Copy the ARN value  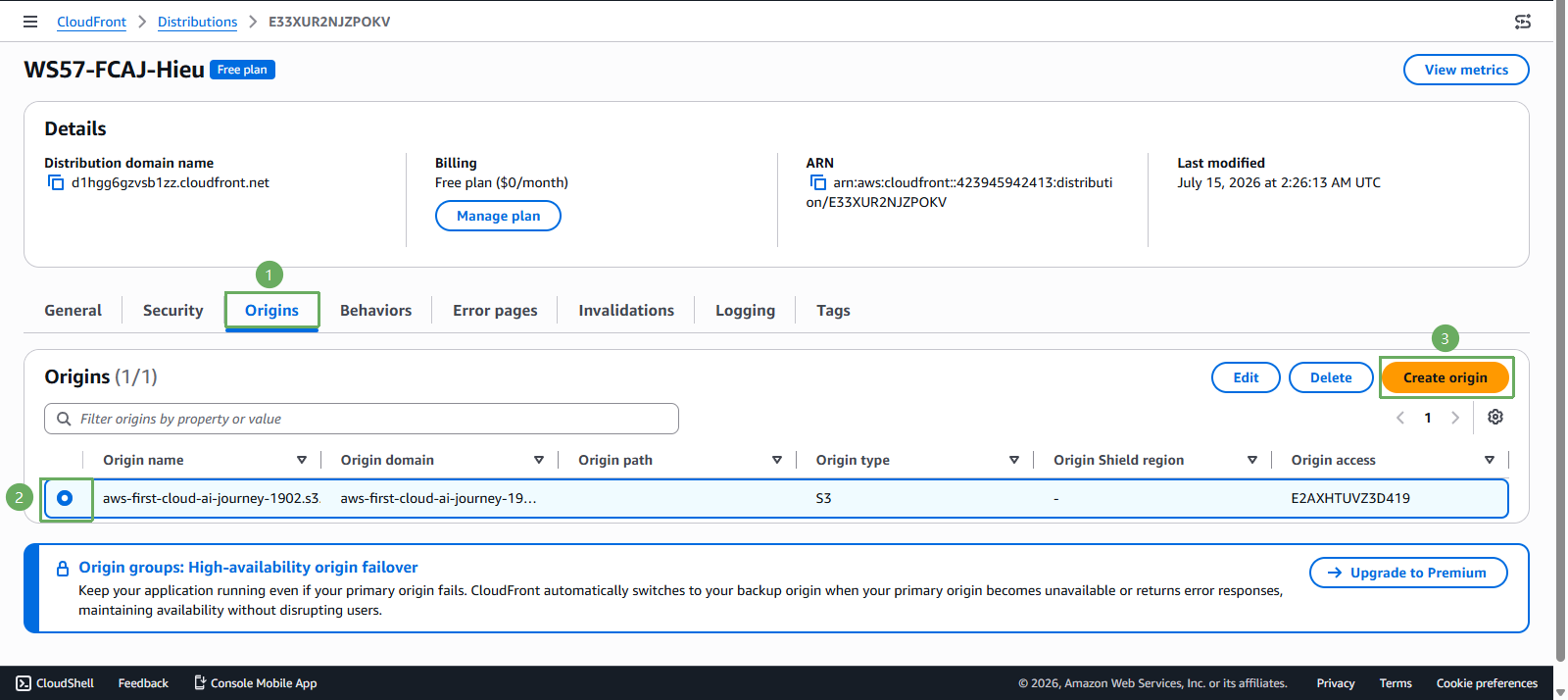[x=818, y=182]
